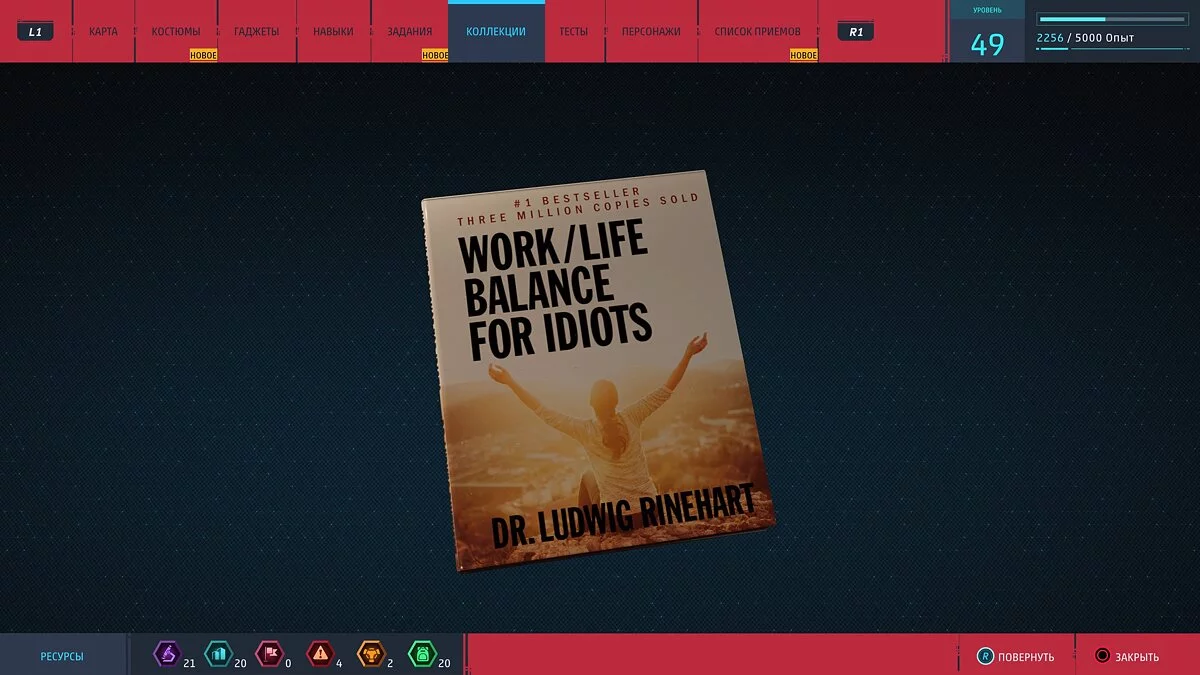The image size is (1200, 675).
Task: Go to the Навыки tab
Action: click(x=333, y=31)
